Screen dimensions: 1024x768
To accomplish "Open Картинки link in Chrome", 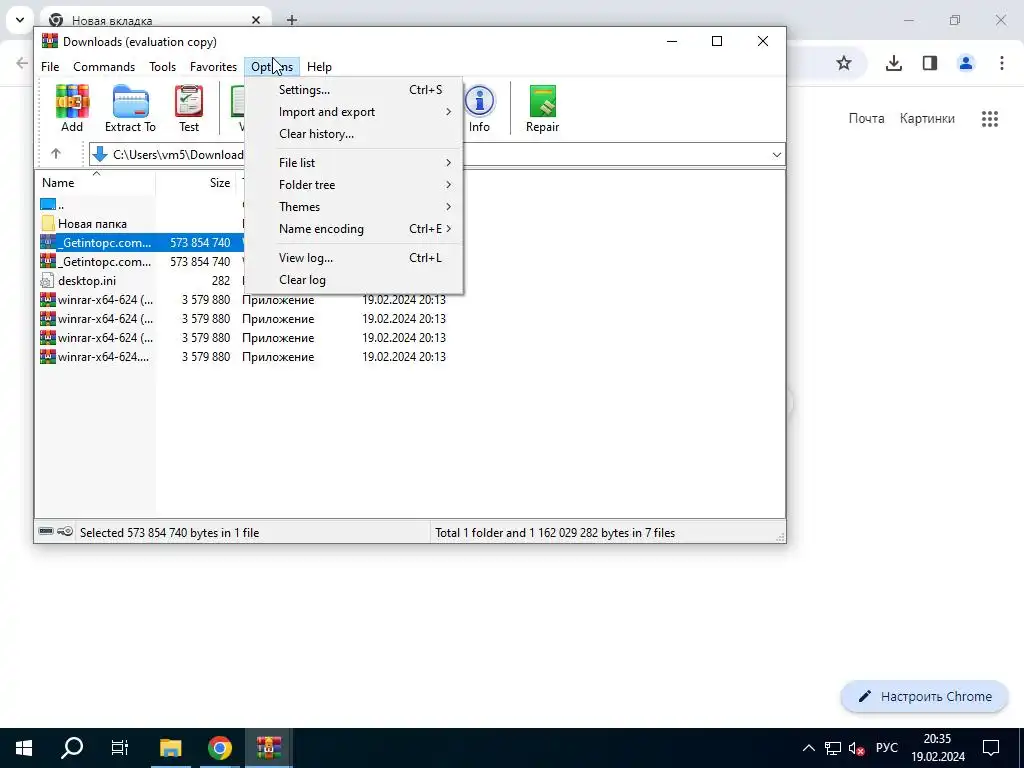I will 927,118.
